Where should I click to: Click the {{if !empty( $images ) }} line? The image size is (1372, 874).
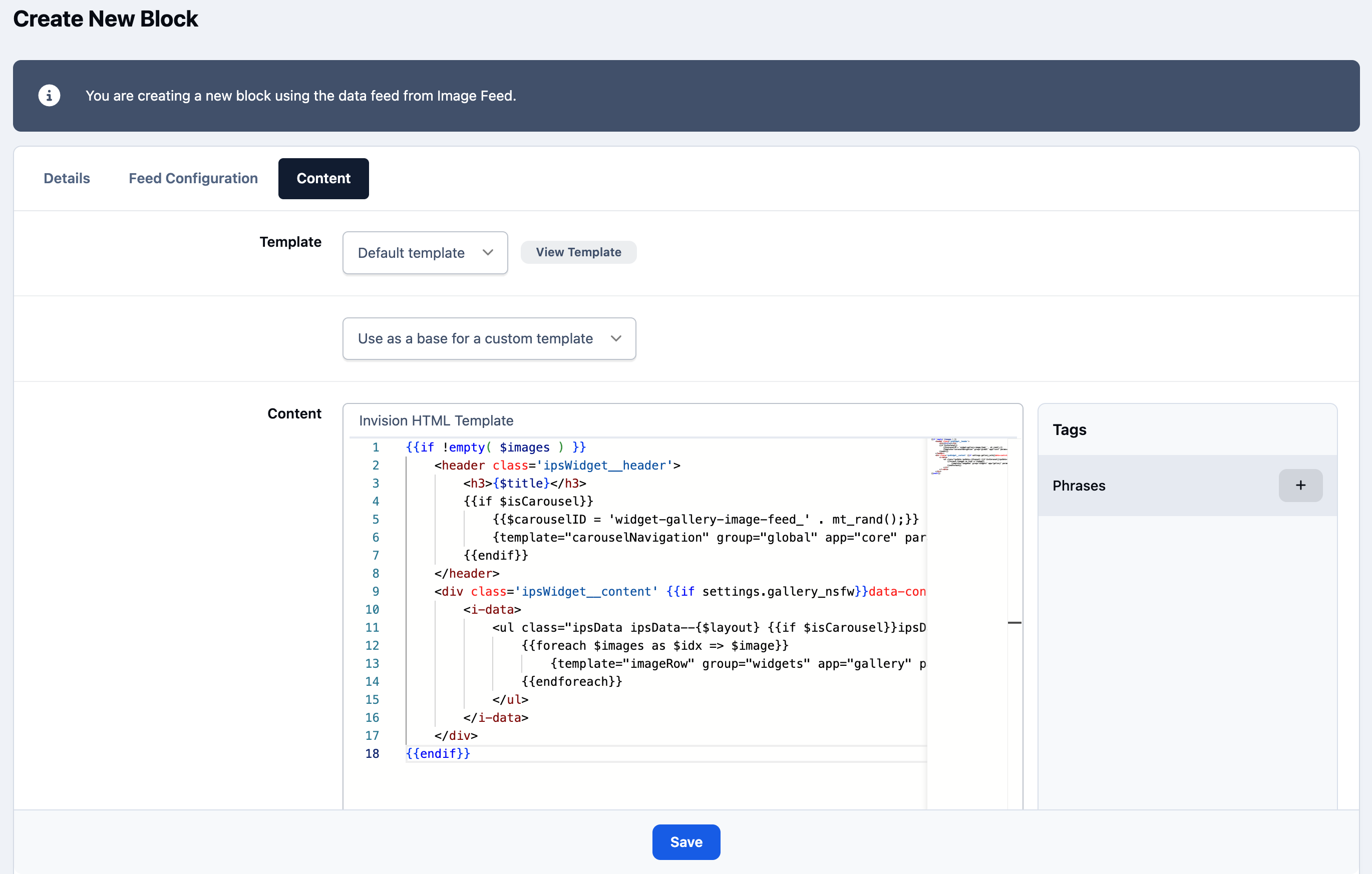point(496,447)
